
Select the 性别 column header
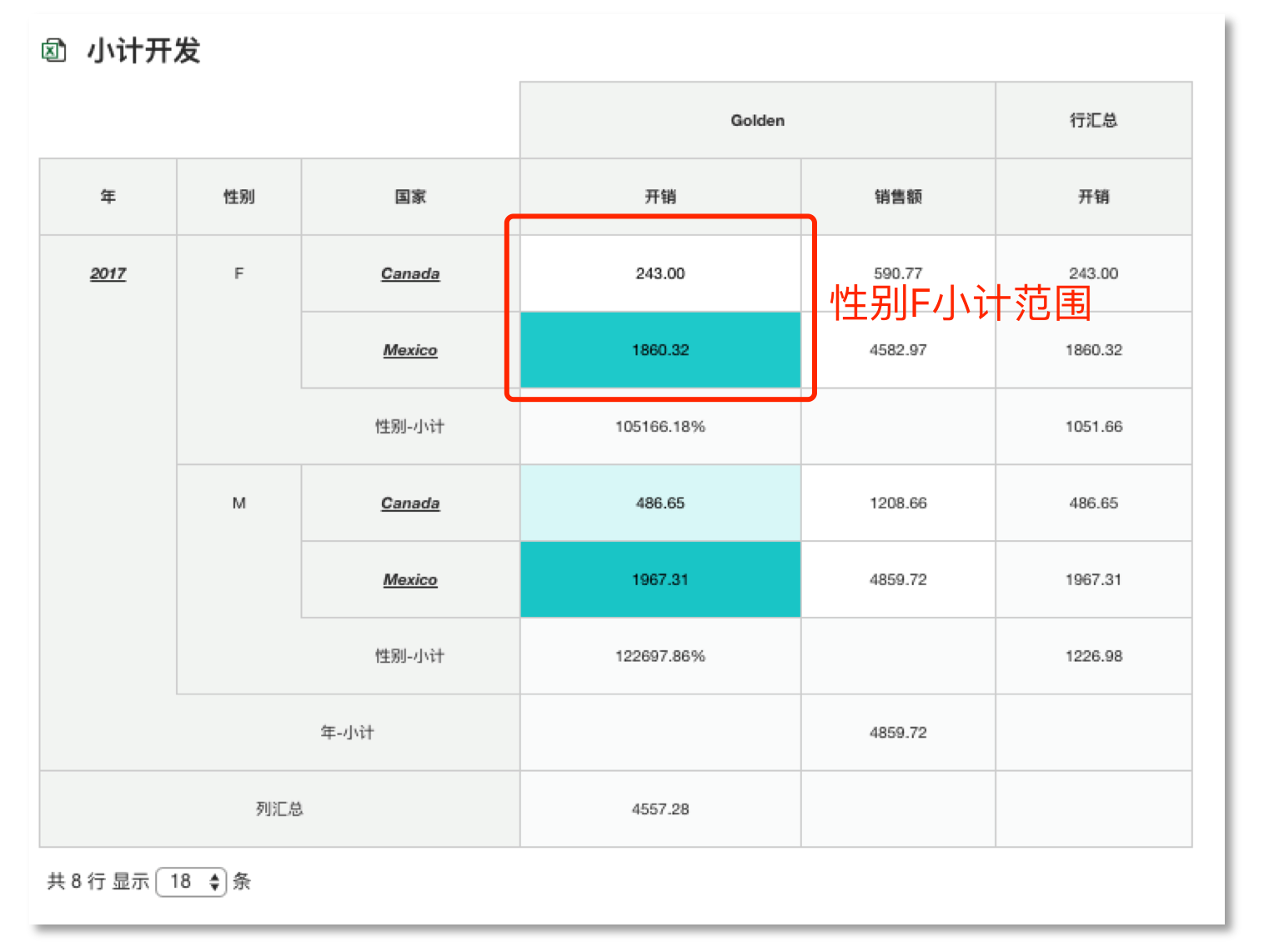238,197
